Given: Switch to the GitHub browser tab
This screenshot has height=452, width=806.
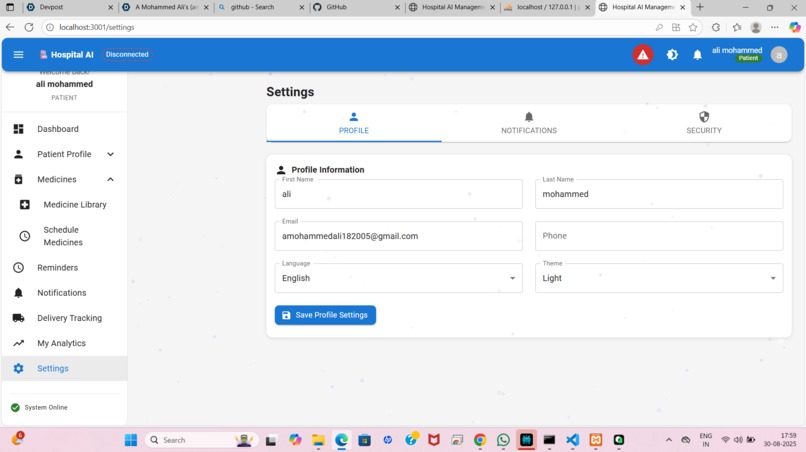Looking at the screenshot, I should click(357, 7).
